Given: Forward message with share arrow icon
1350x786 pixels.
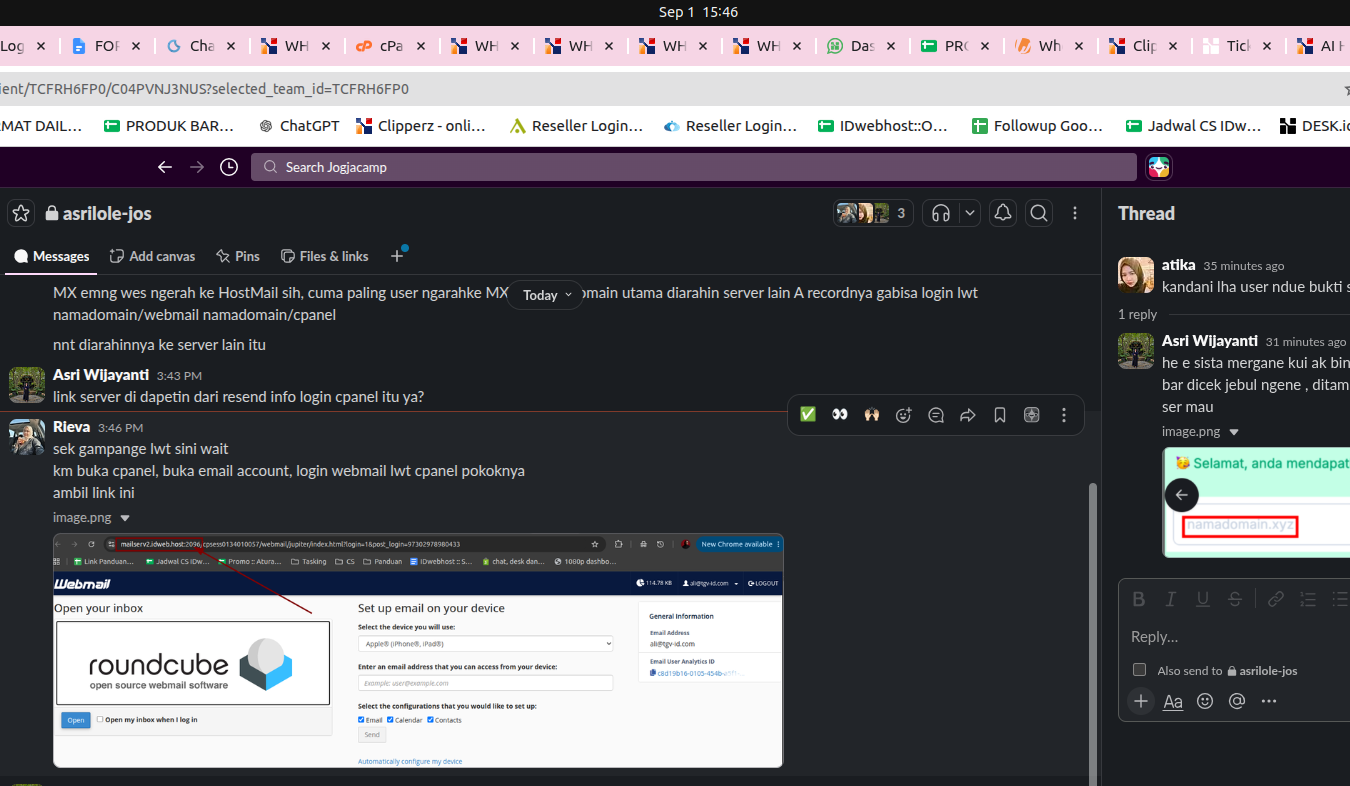Looking at the screenshot, I should pos(968,415).
